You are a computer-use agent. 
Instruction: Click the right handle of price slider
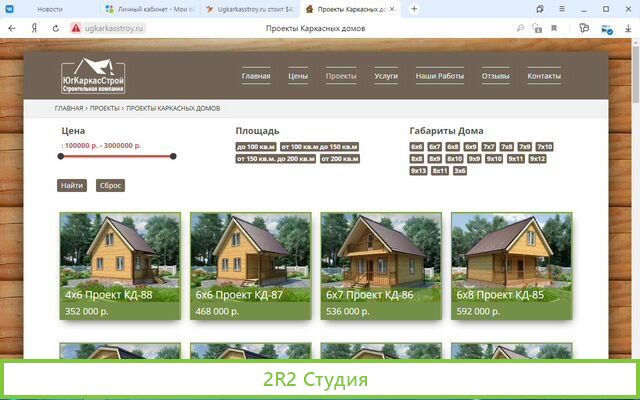click(x=173, y=156)
